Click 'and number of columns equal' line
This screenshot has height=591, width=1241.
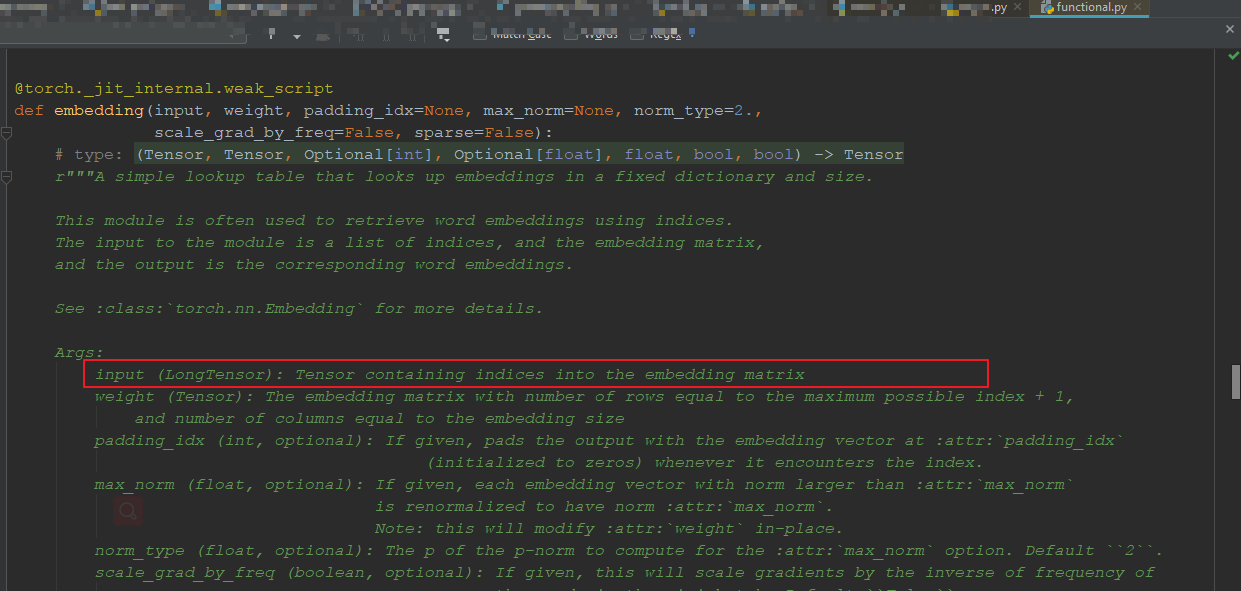pyautogui.click(x=379, y=419)
